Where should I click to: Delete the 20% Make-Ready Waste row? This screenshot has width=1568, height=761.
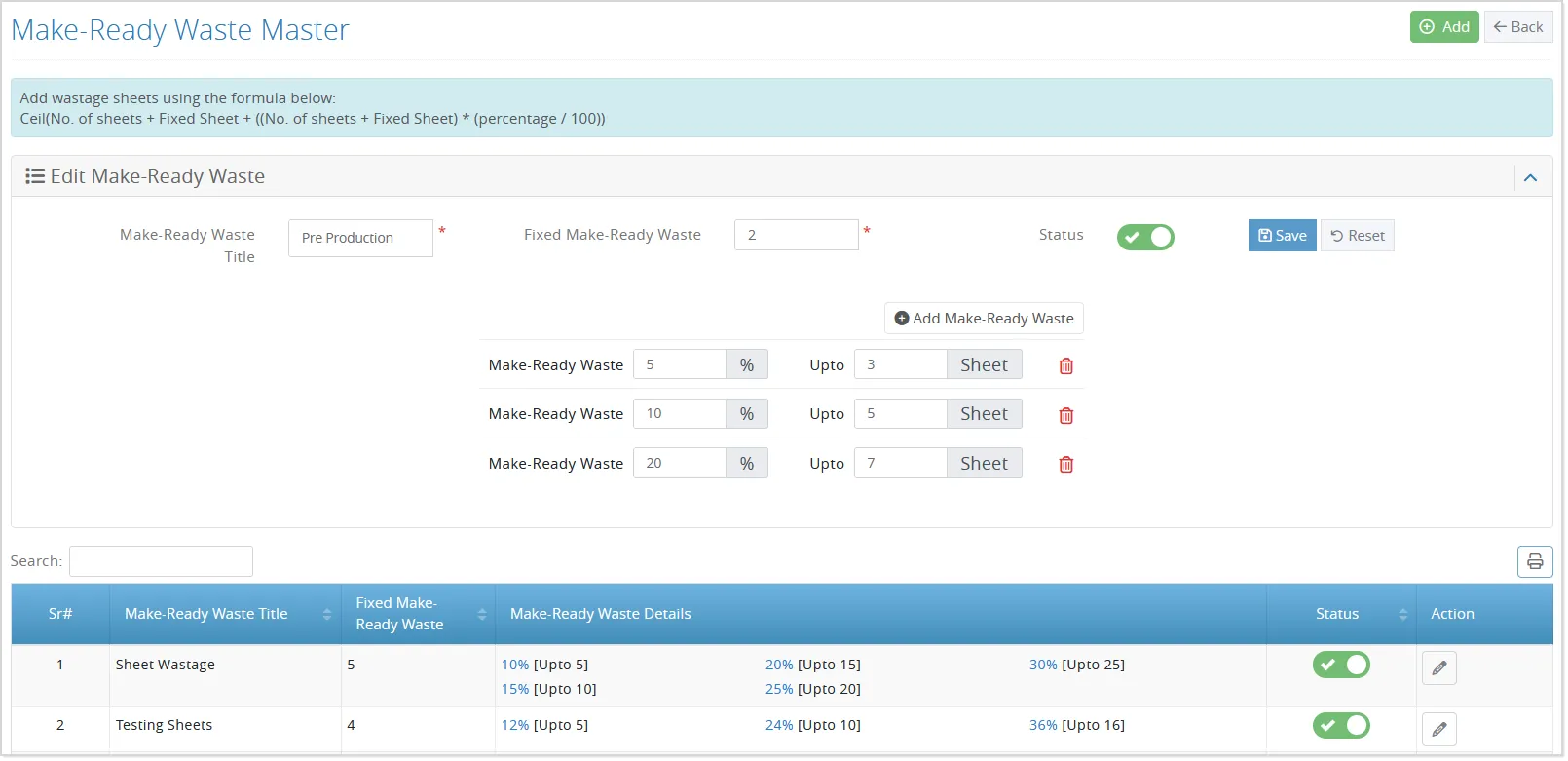point(1066,465)
